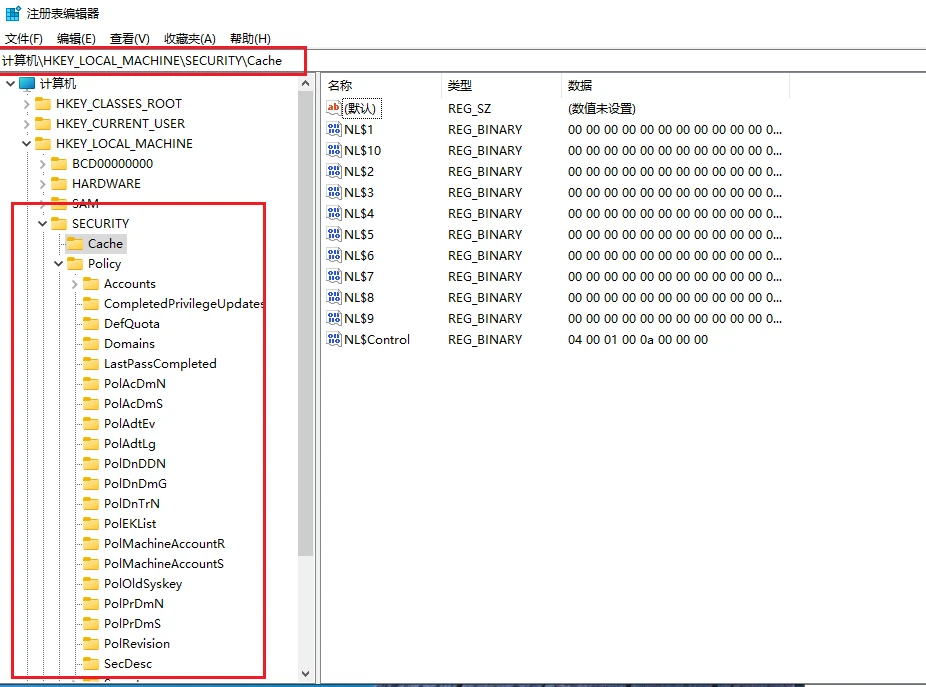
Task: Open the 查看(V) menu
Action: click(x=130, y=39)
